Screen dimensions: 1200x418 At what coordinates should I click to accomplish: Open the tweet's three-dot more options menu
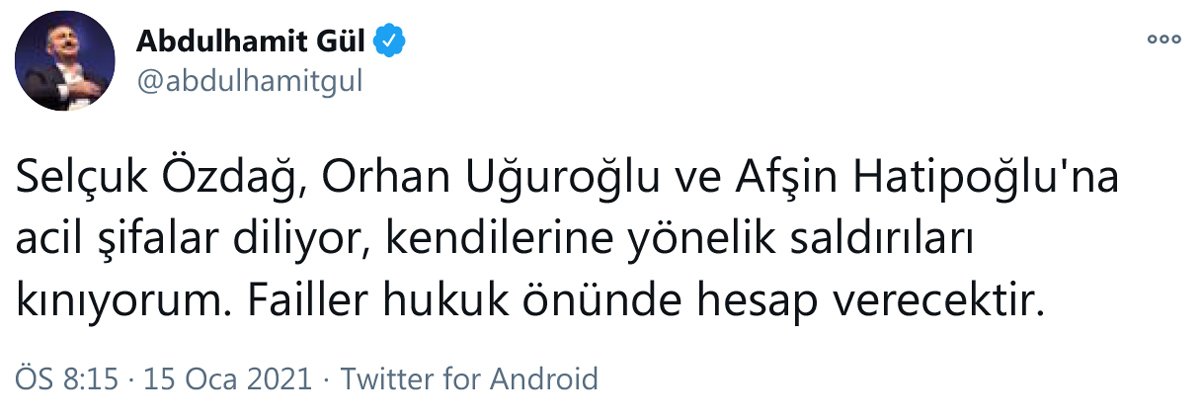tap(1164, 42)
